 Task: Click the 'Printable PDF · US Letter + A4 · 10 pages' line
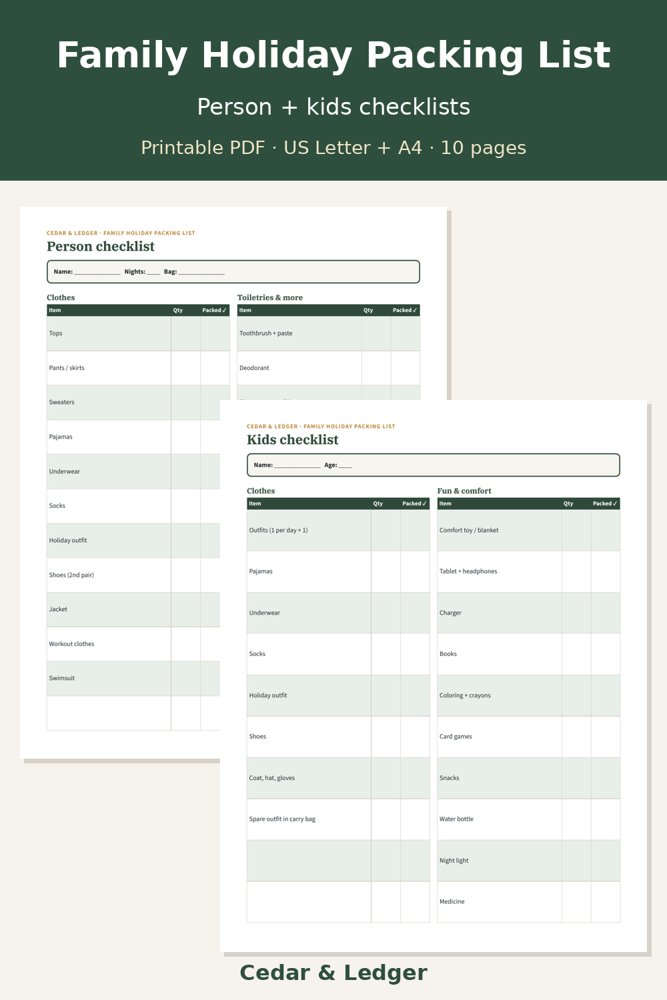(x=334, y=148)
